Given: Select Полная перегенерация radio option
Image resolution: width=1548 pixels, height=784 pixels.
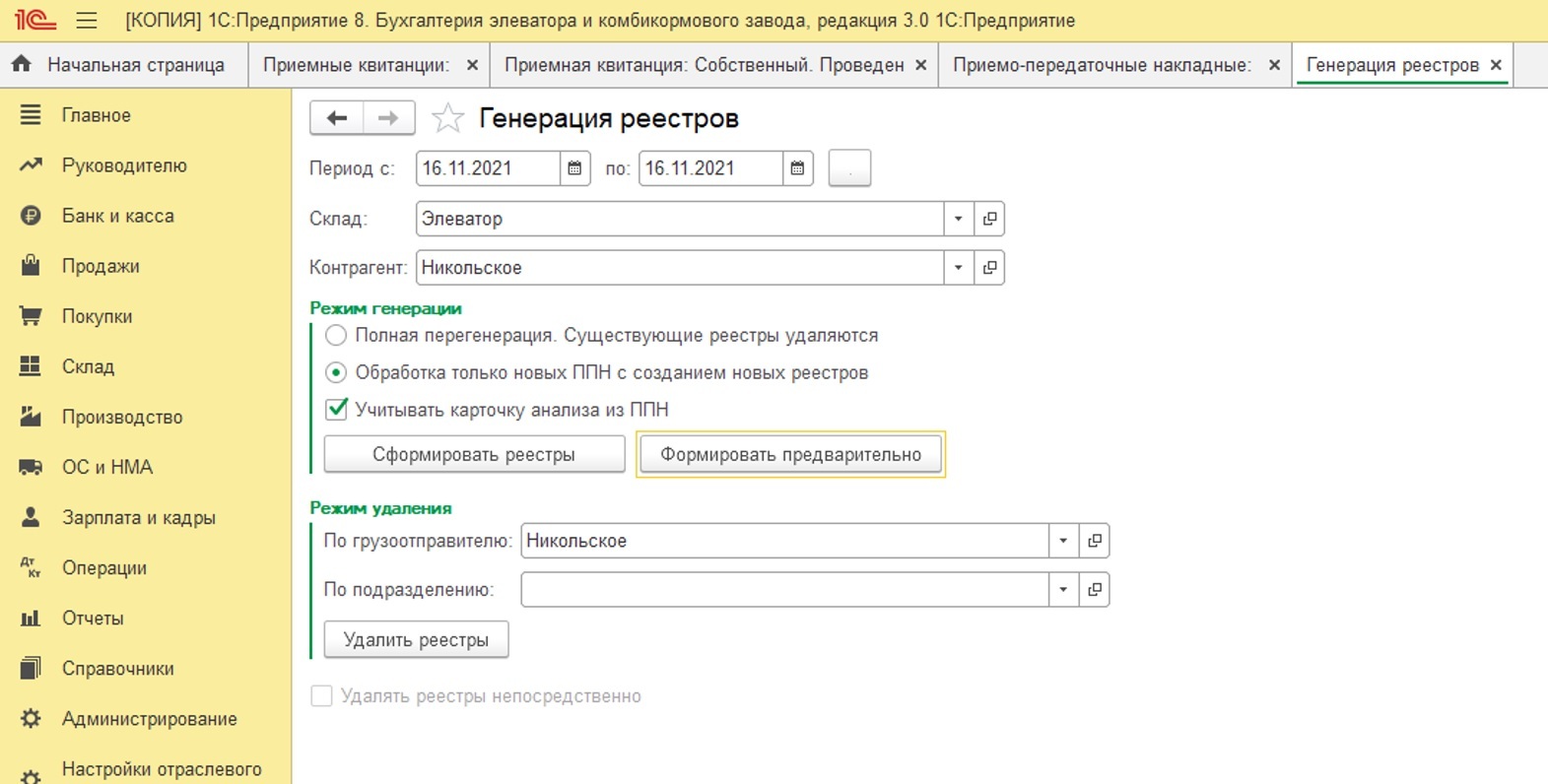Looking at the screenshot, I should pyautogui.click(x=336, y=336).
